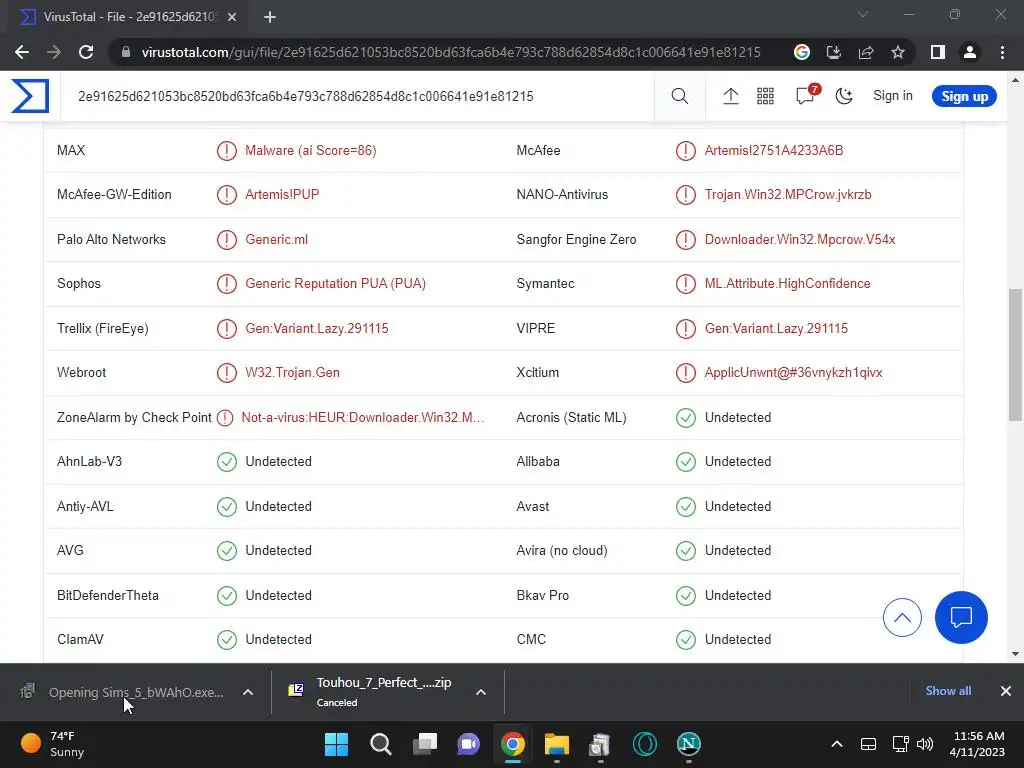Click the Artemis!2751A4233A6B detection text
The image size is (1024, 768).
[773, 150]
